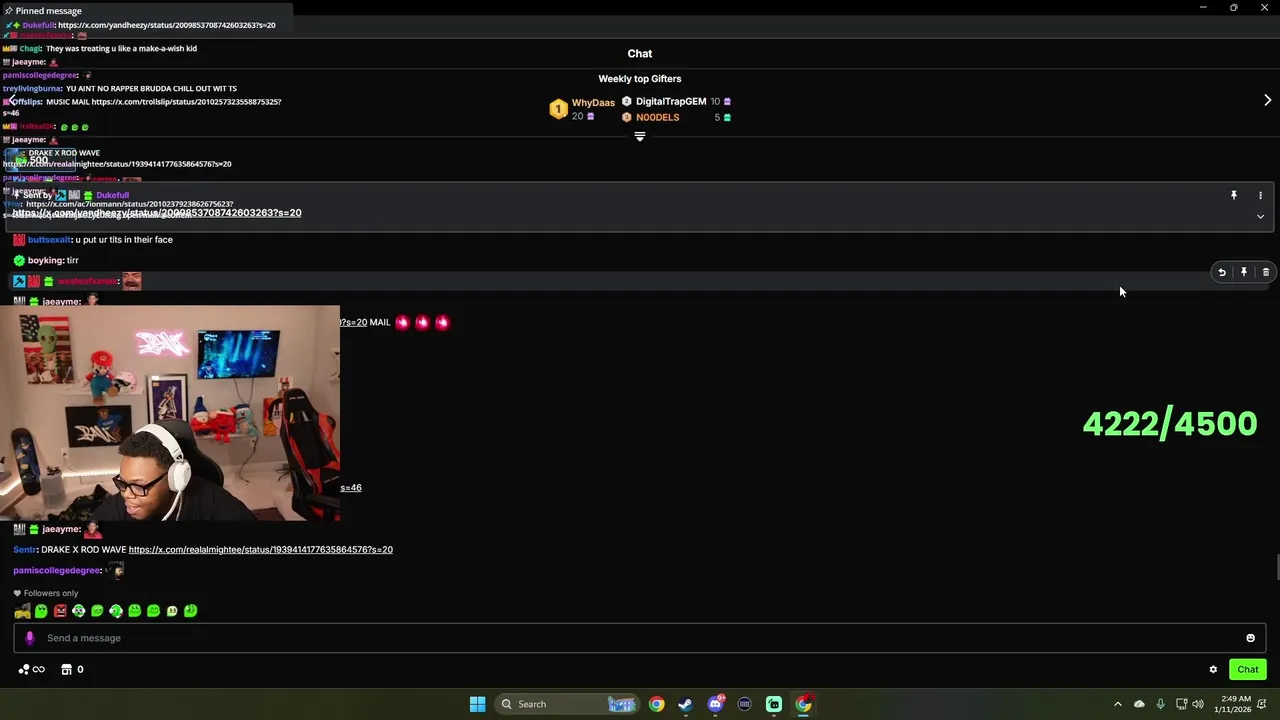Click the N00DELS gifter name
The image size is (1280, 720).
coord(657,117)
